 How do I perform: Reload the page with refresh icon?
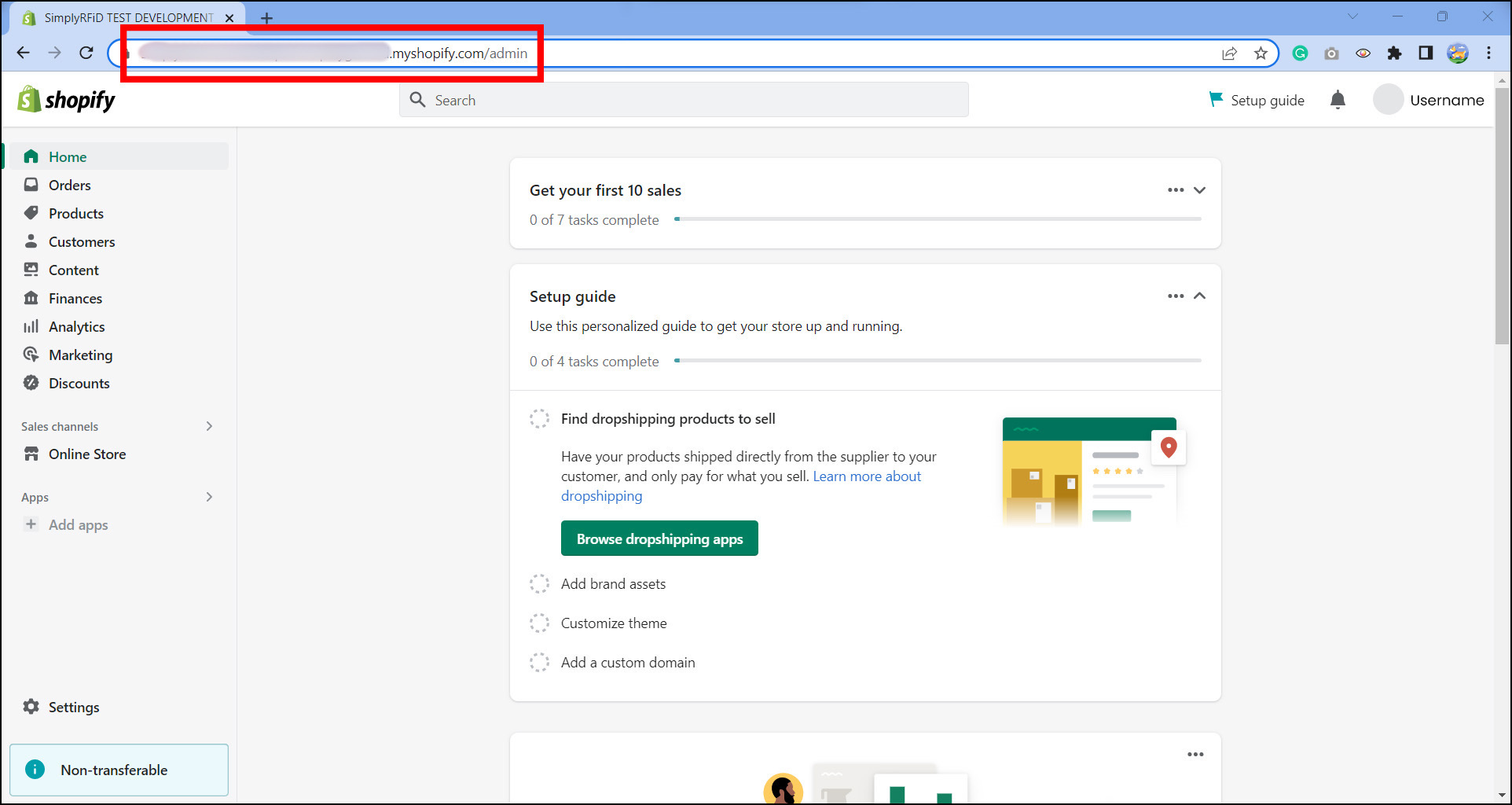(x=86, y=53)
